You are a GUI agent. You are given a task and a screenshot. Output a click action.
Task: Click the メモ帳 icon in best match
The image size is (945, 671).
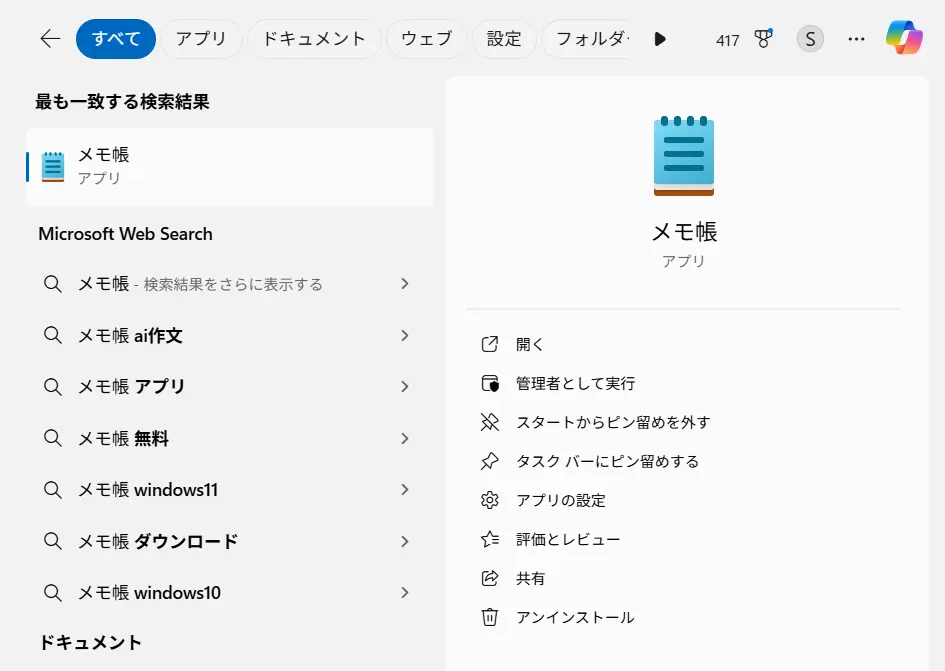point(53,166)
